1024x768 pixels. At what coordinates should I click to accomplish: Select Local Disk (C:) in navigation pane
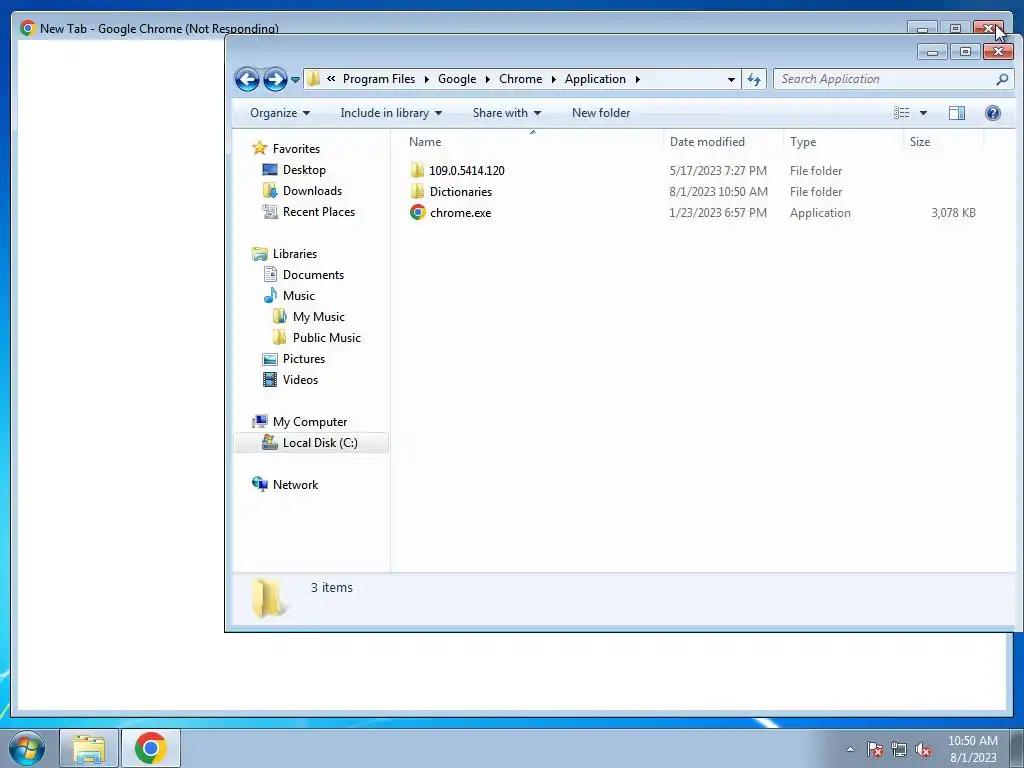point(310,443)
